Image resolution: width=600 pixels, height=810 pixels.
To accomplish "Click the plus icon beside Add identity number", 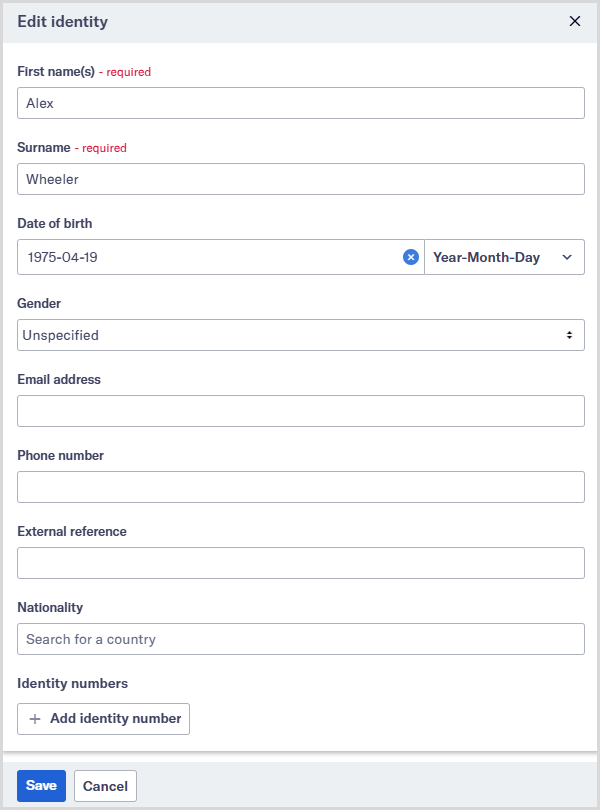I will [x=36, y=718].
